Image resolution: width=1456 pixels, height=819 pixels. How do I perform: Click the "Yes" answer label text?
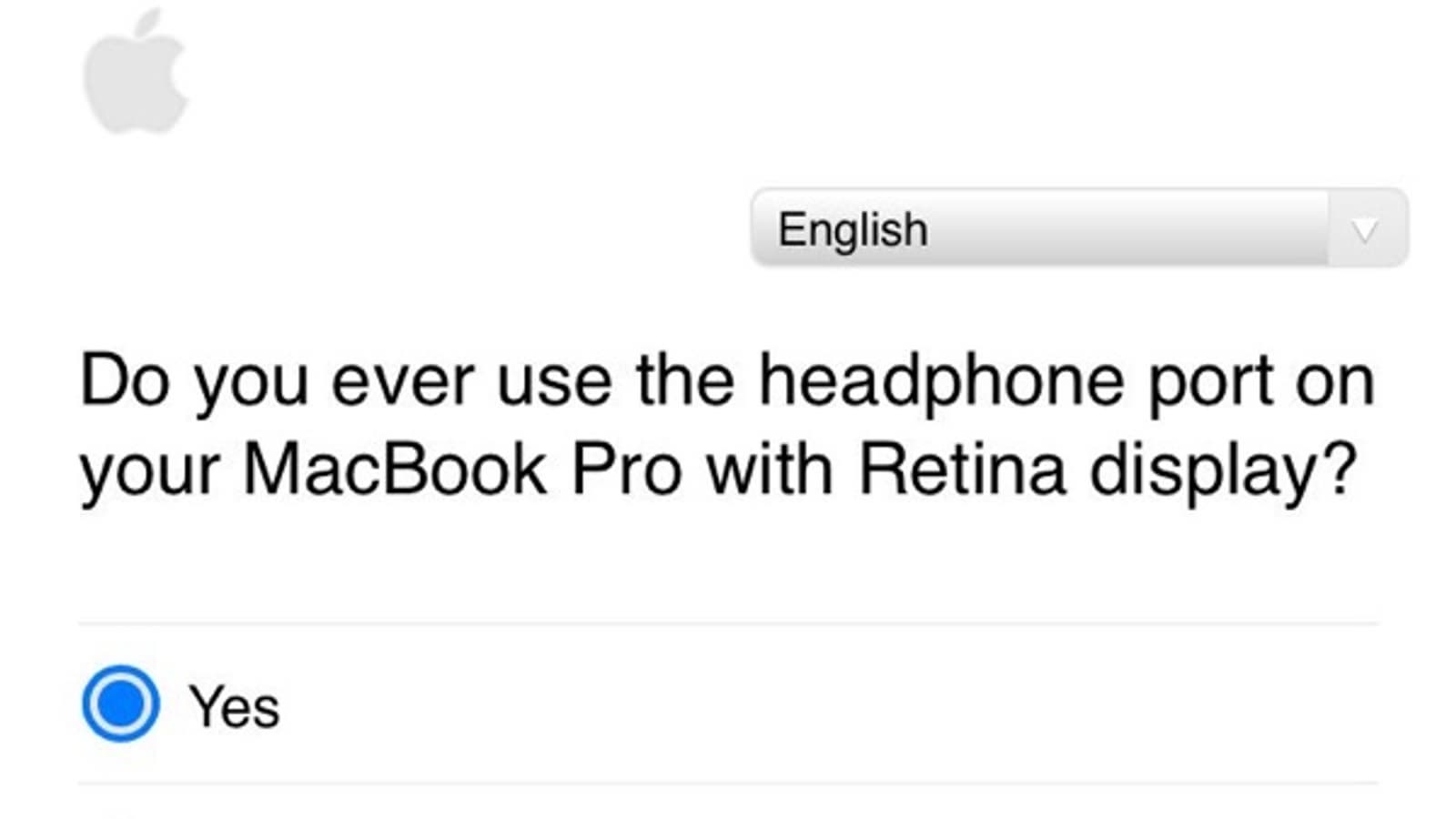coord(234,707)
